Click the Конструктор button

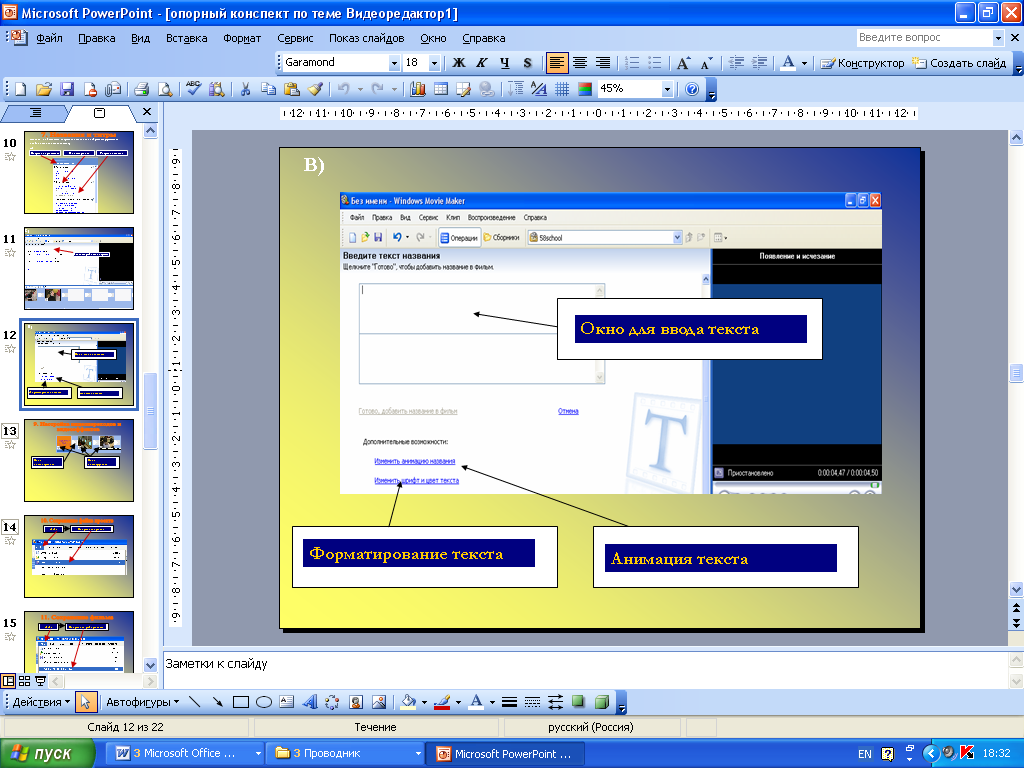(x=863, y=63)
